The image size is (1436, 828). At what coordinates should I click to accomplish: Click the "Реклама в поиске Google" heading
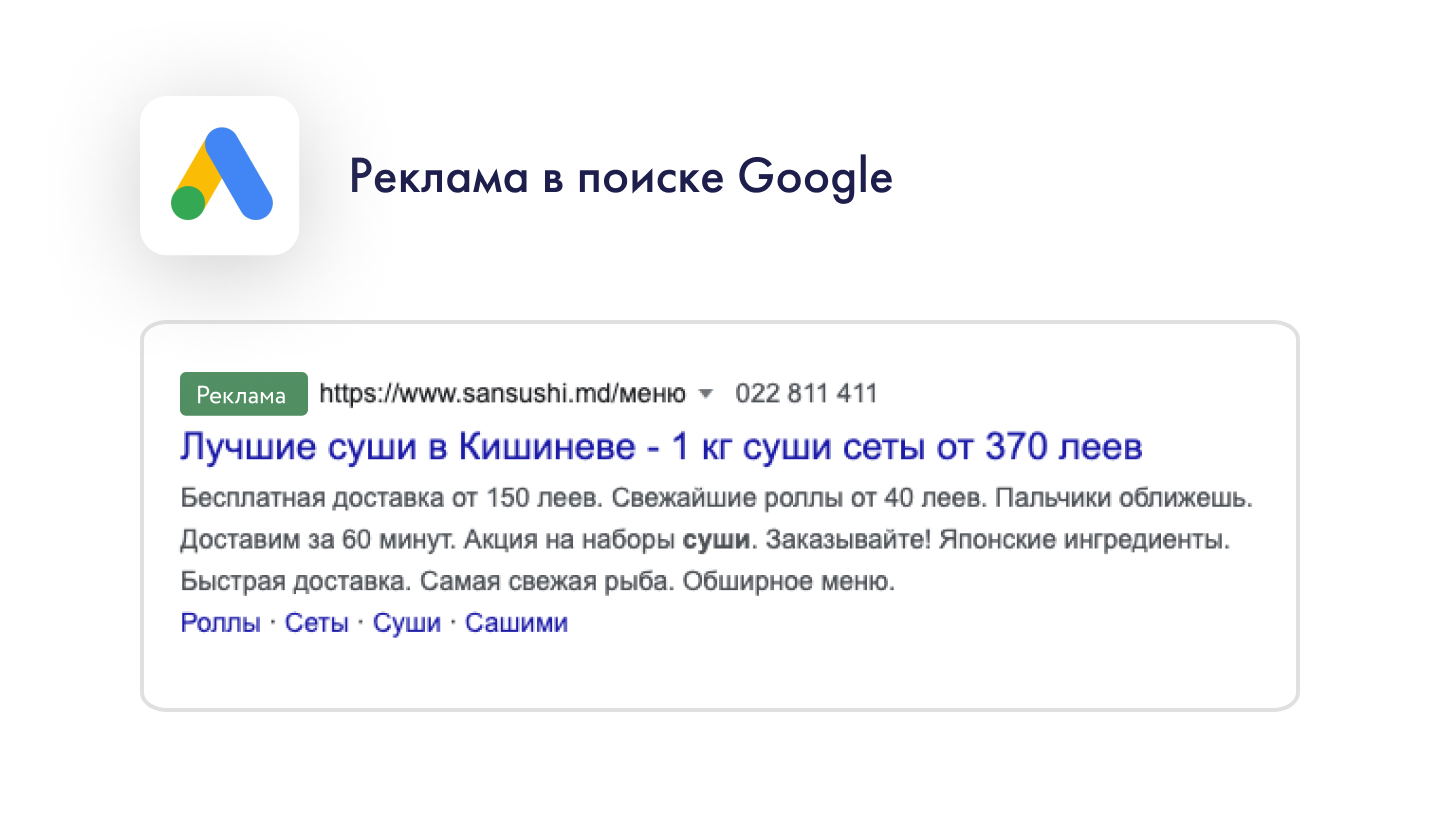point(620,178)
